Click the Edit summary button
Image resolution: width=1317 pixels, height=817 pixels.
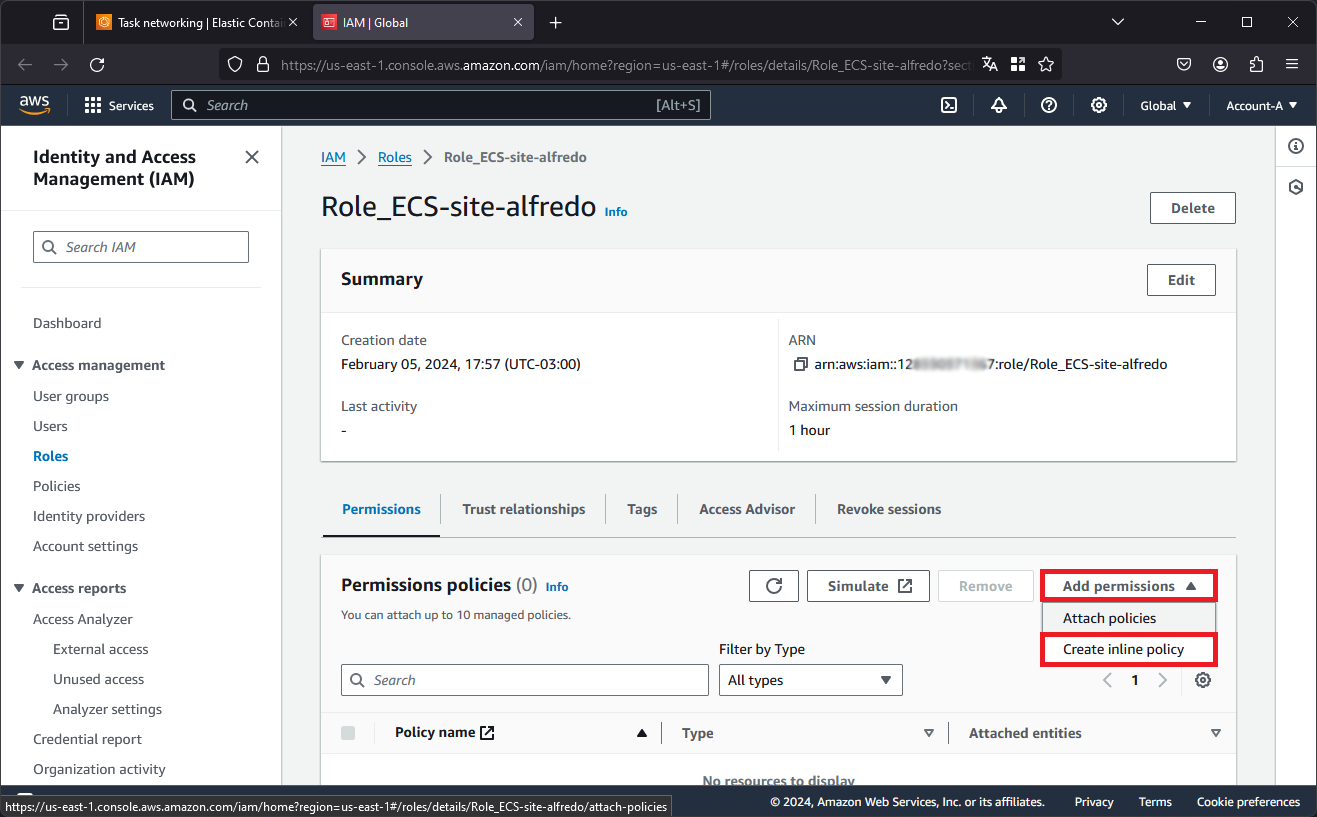pyautogui.click(x=1181, y=280)
